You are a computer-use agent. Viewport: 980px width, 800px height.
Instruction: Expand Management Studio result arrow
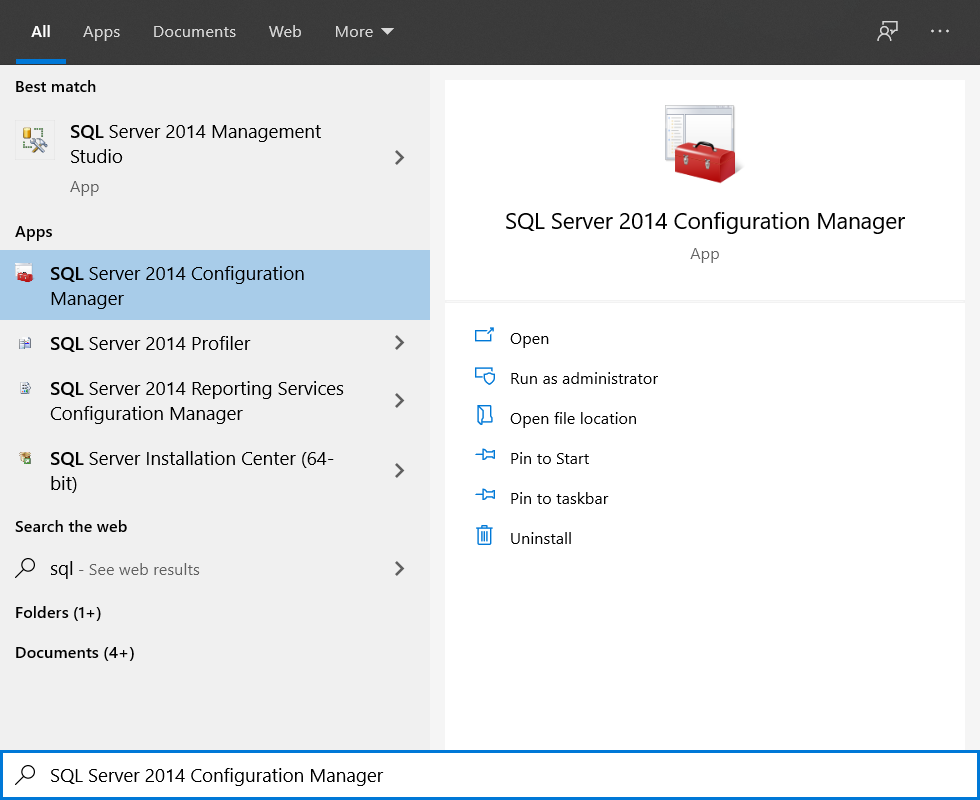point(399,157)
